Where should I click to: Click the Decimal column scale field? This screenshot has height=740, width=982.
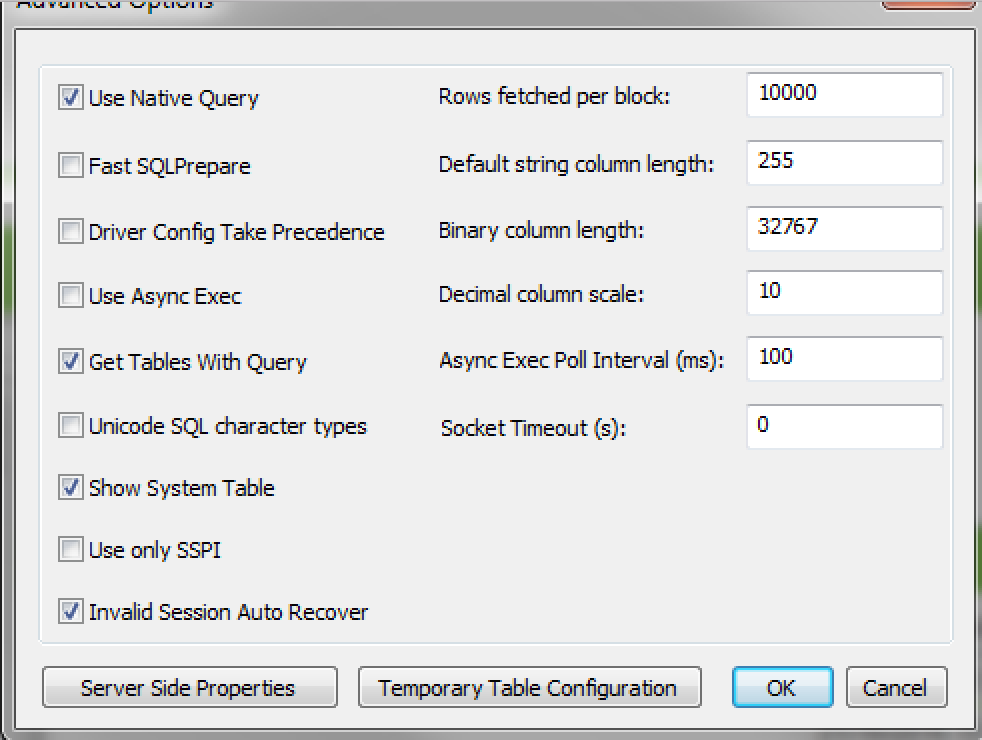(x=844, y=293)
